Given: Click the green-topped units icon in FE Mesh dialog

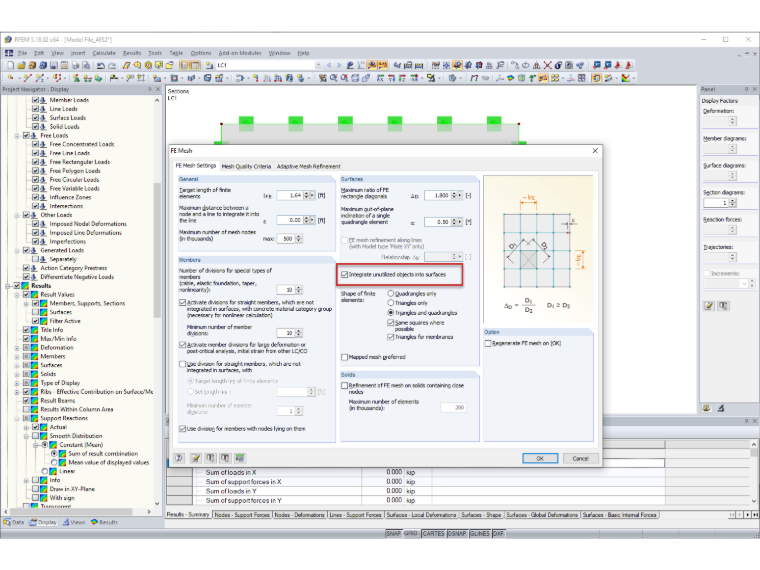Looking at the screenshot, I should (240, 458).
